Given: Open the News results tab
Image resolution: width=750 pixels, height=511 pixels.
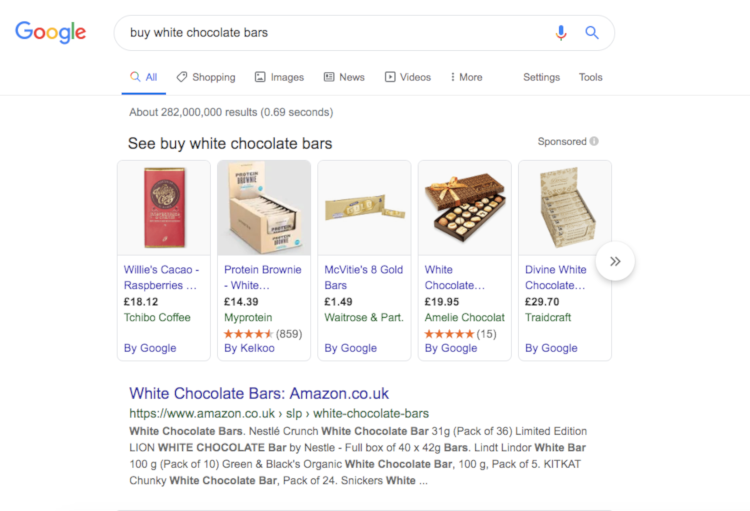Looking at the screenshot, I should coord(344,77).
